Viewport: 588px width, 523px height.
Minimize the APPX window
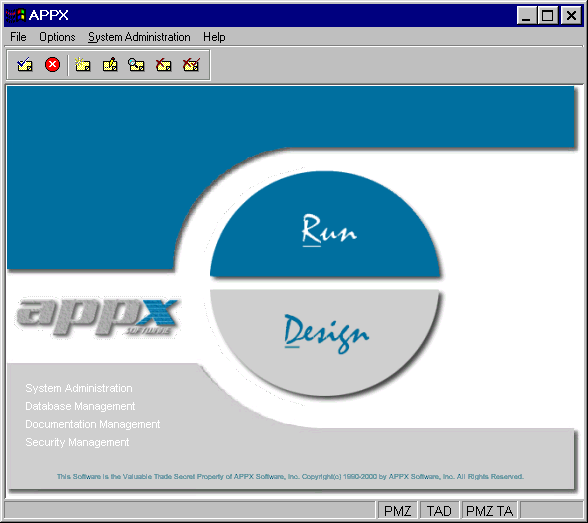[526, 15]
